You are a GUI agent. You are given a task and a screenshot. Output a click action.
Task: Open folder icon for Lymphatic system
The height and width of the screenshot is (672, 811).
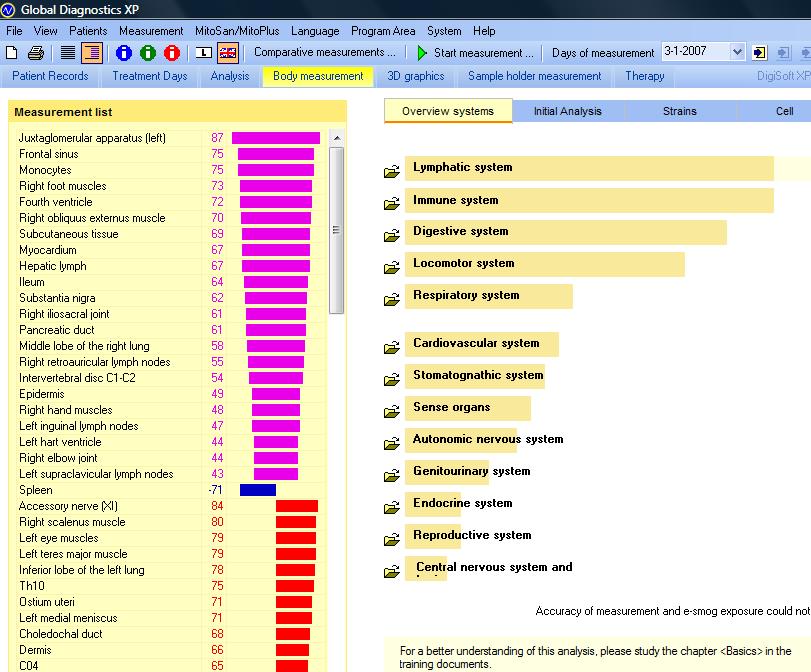click(392, 171)
